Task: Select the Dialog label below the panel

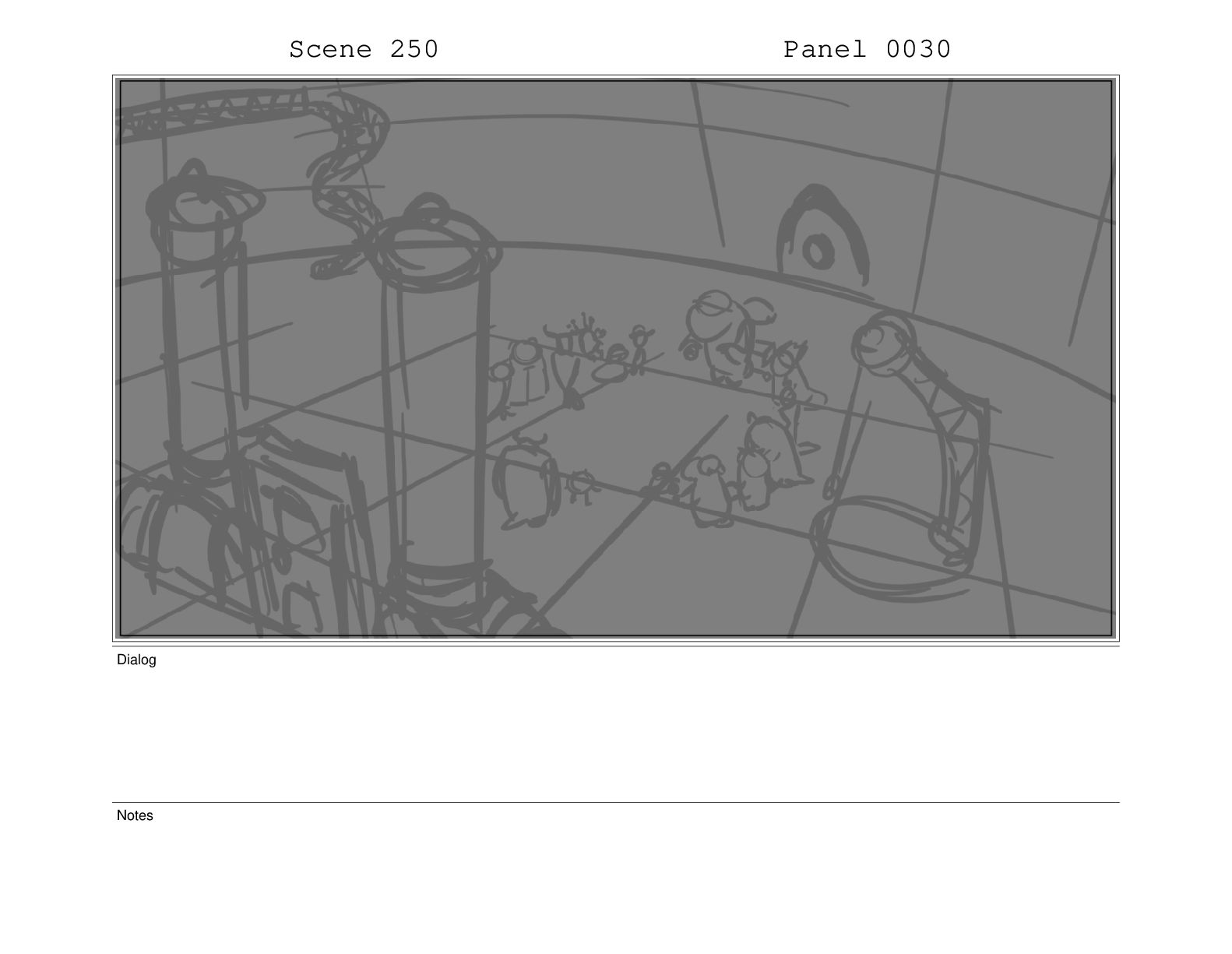Action: pos(136,660)
